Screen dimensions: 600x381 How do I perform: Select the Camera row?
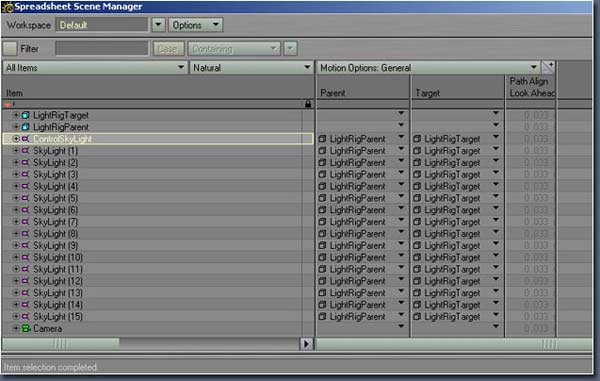pos(158,329)
